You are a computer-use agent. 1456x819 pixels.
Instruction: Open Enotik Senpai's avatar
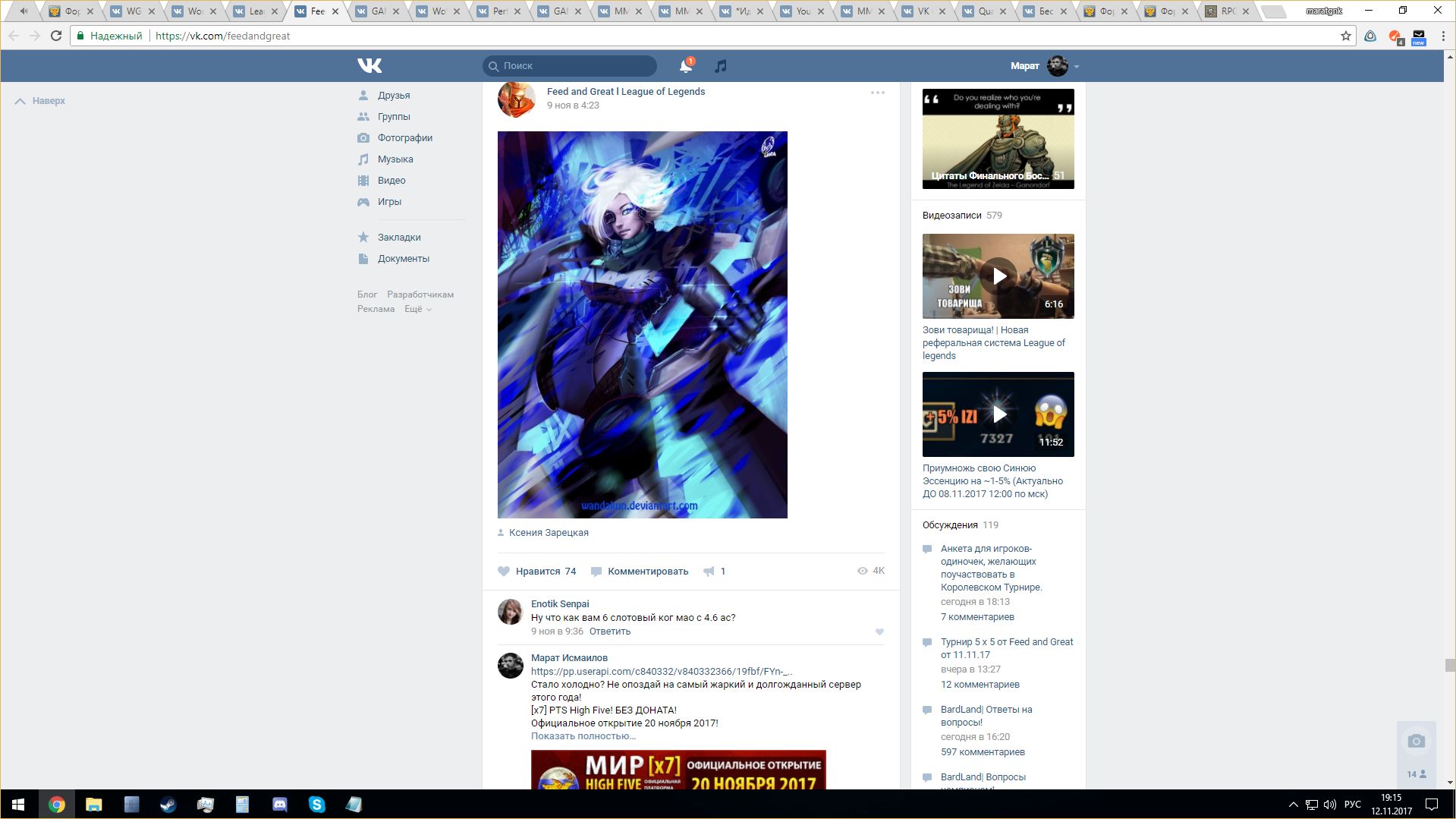[511, 611]
